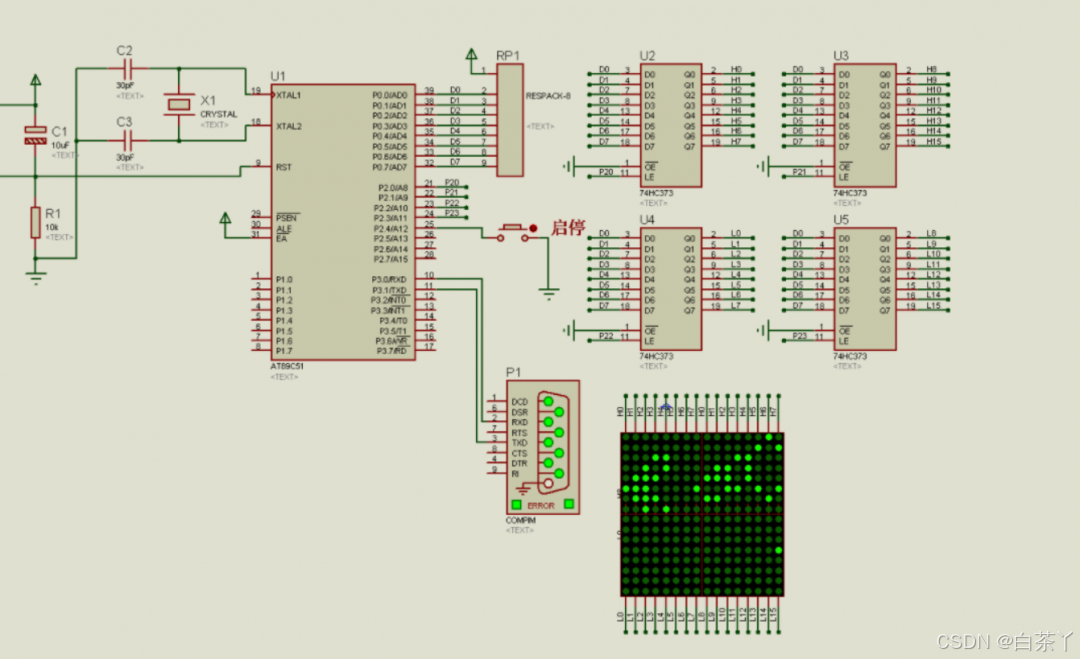
Task: Click ground symbol at U5 OE pin
Action: click(x=762, y=331)
